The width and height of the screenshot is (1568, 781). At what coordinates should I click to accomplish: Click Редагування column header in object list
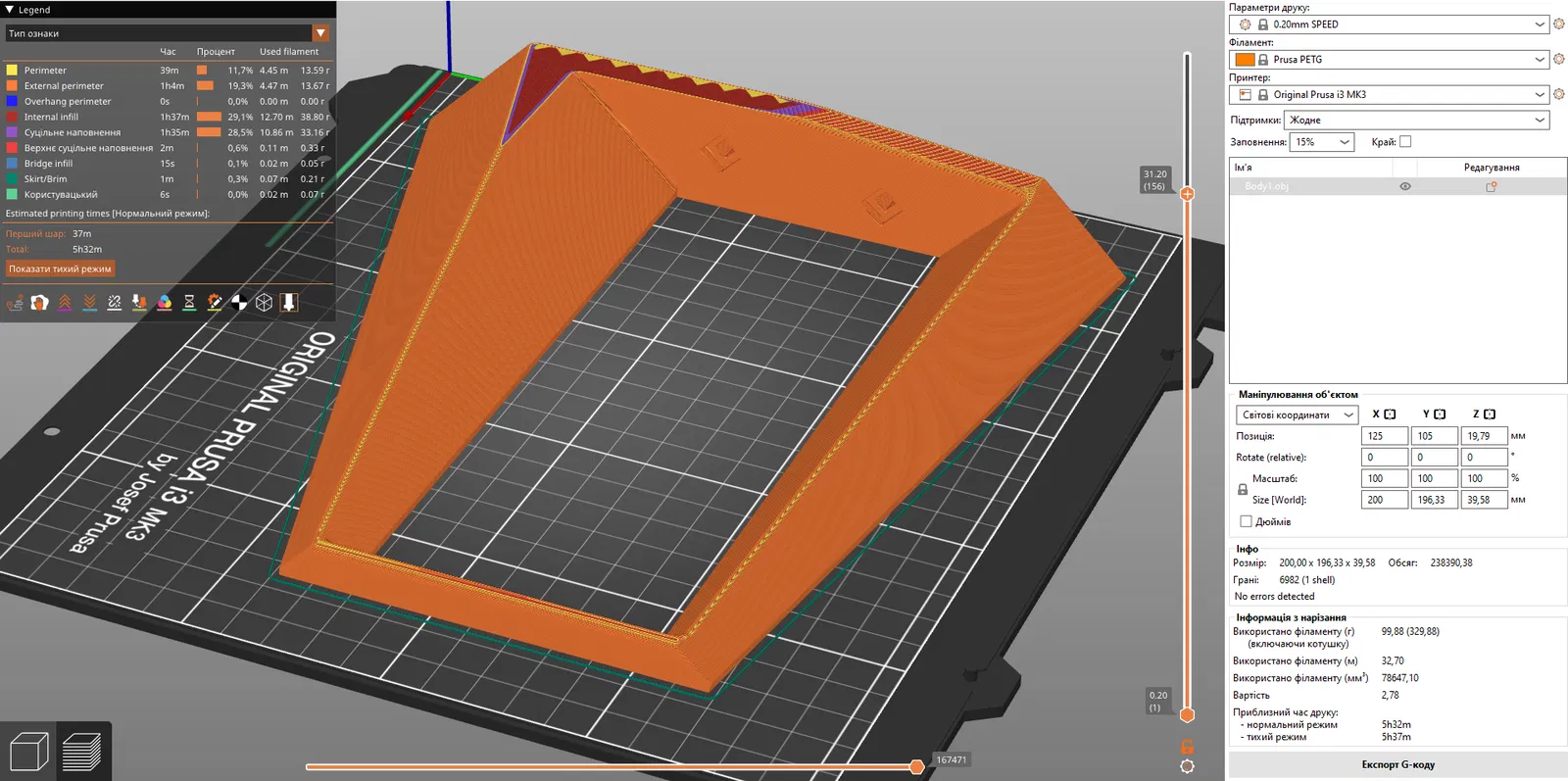[x=1492, y=168]
